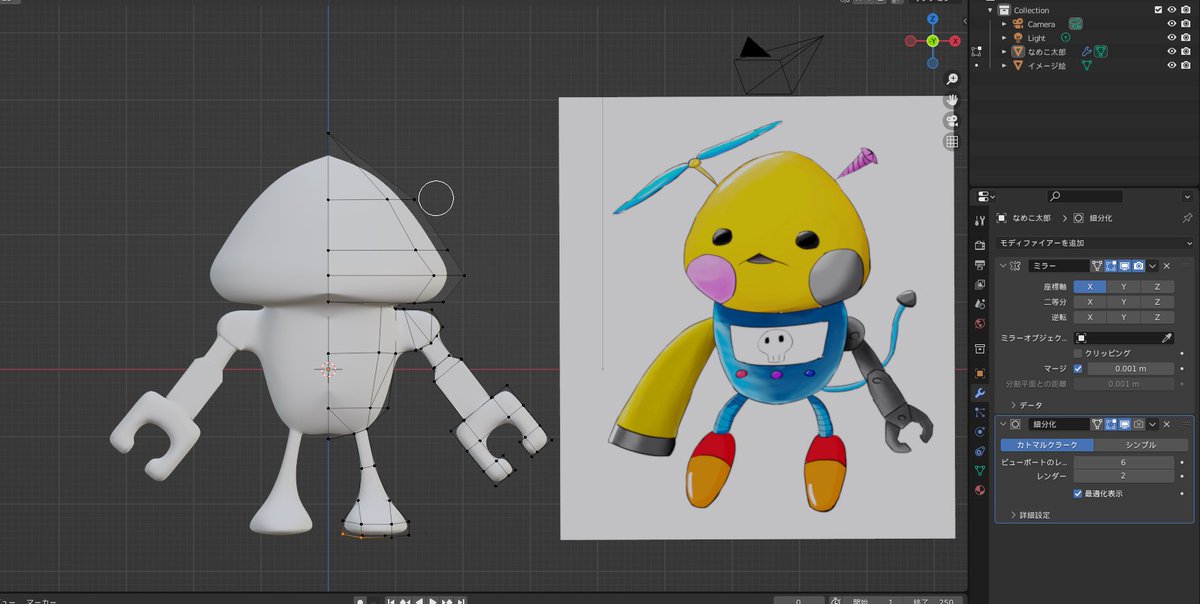The width and height of the screenshot is (1200, 604).
Task: Click the pin icon in properties header
Action: [x=1187, y=218]
